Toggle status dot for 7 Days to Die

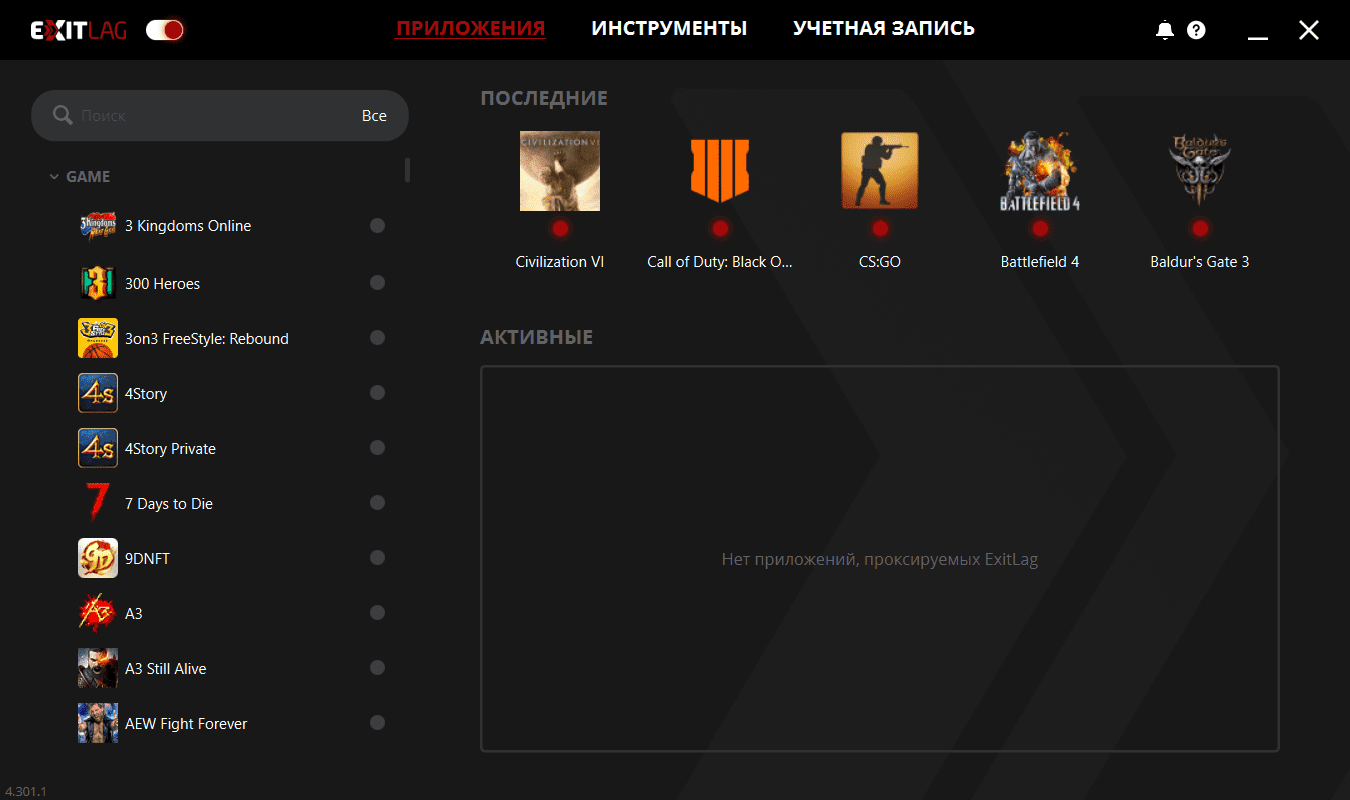coord(377,503)
